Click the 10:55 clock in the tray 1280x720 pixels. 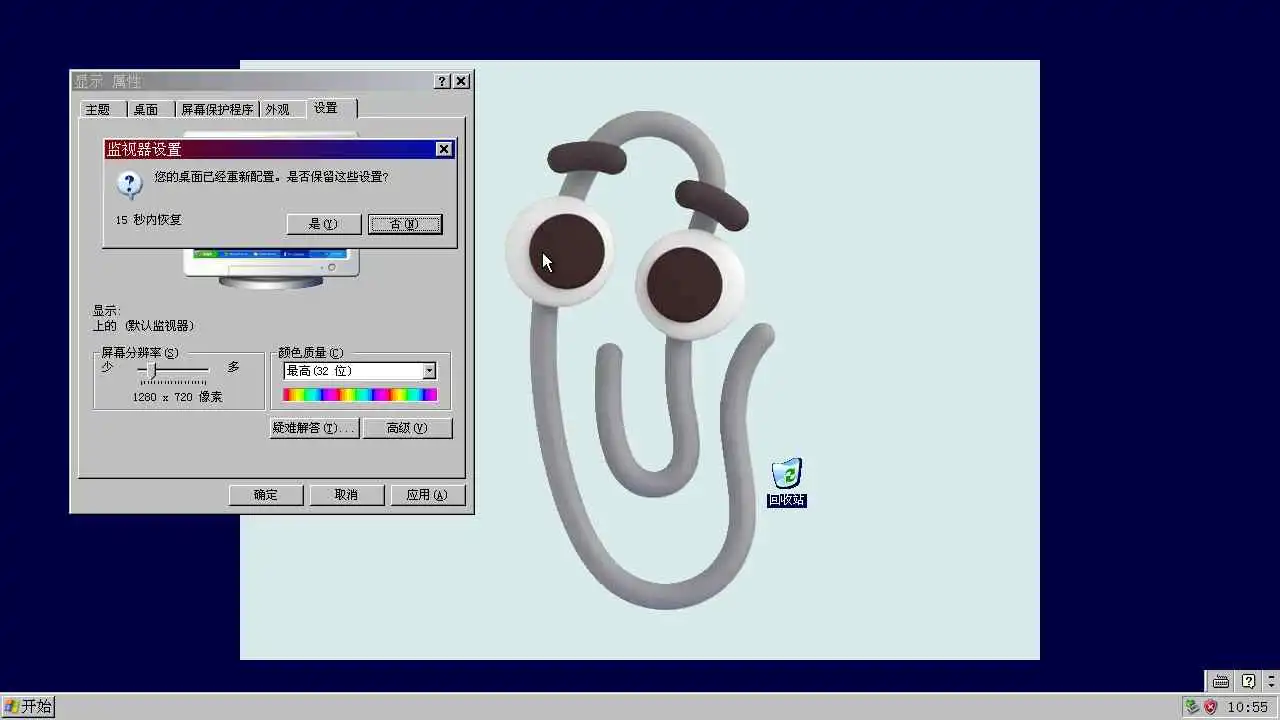tap(1247, 707)
